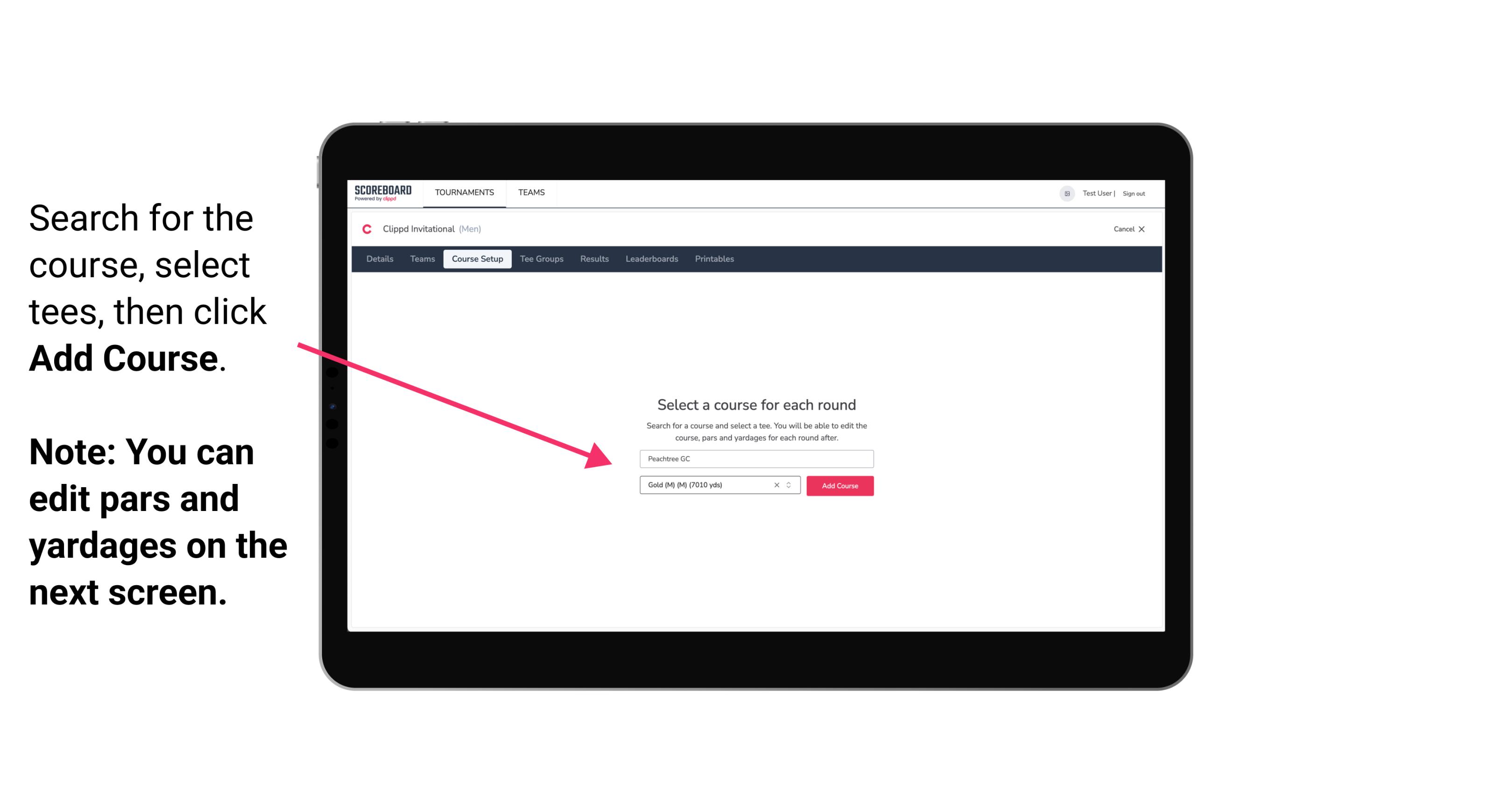Click the Results tab
Image resolution: width=1510 pixels, height=812 pixels.
594,259
